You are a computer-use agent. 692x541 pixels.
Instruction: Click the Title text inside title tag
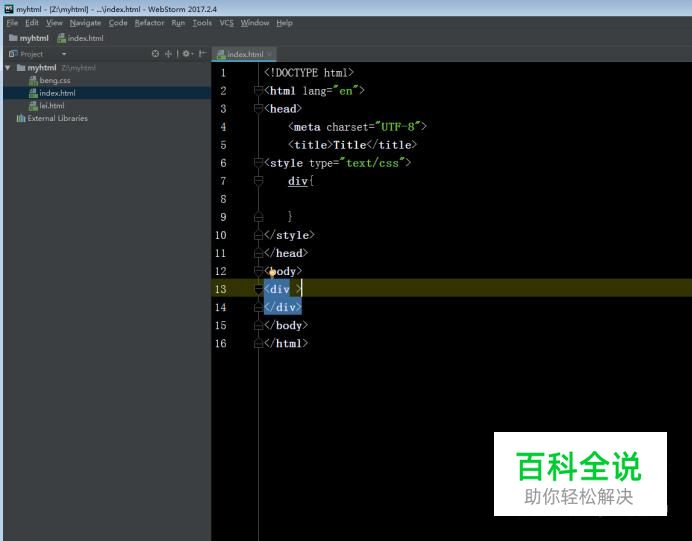click(x=350, y=145)
